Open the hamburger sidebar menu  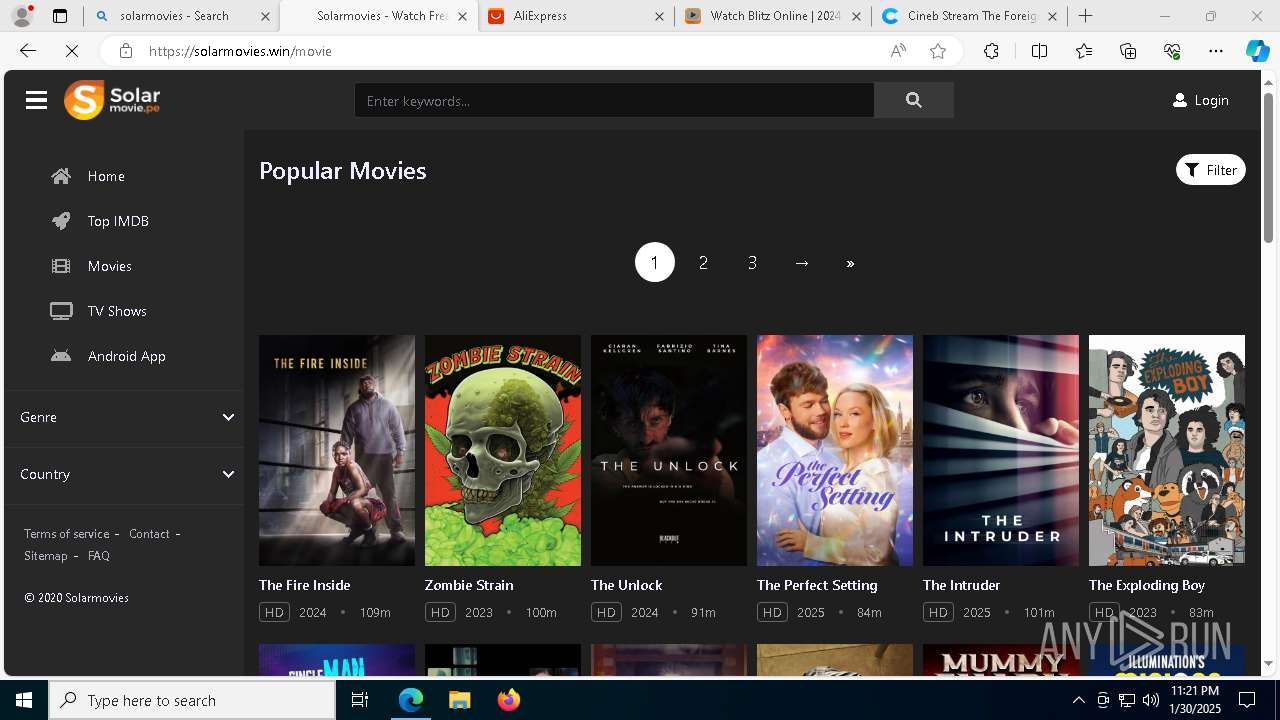[37, 100]
